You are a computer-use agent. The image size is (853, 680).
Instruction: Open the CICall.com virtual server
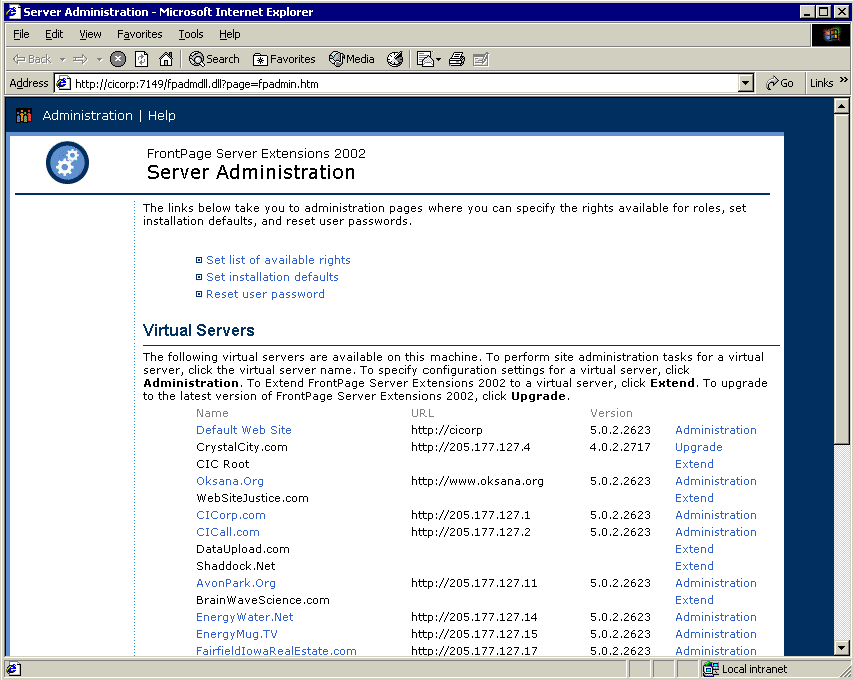click(x=228, y=532)
